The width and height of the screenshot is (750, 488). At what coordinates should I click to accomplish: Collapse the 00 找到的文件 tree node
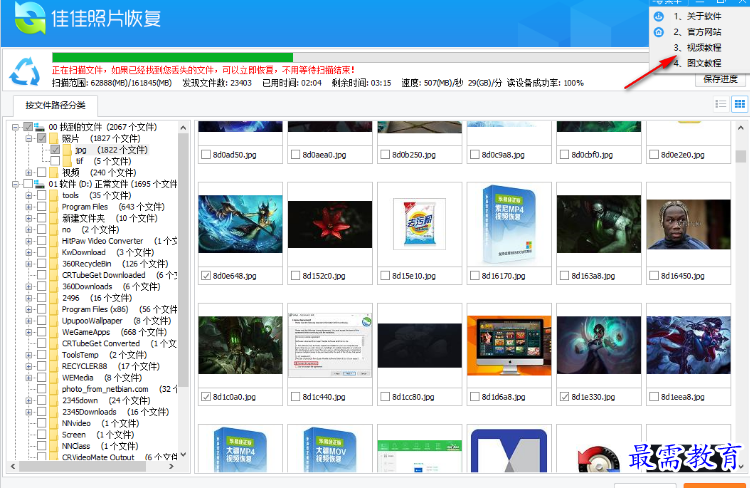(15, 127)
